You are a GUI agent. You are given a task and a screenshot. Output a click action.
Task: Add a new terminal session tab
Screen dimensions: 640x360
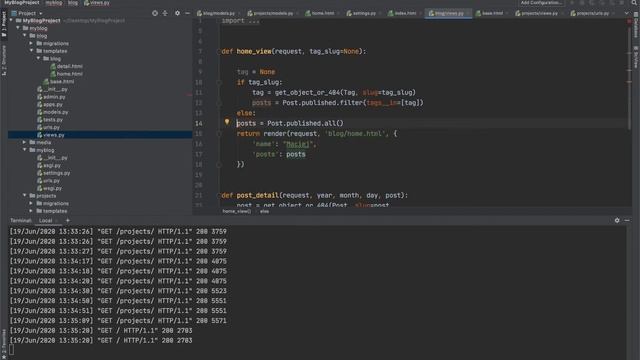pyautogui.click(x=68, y=220)
